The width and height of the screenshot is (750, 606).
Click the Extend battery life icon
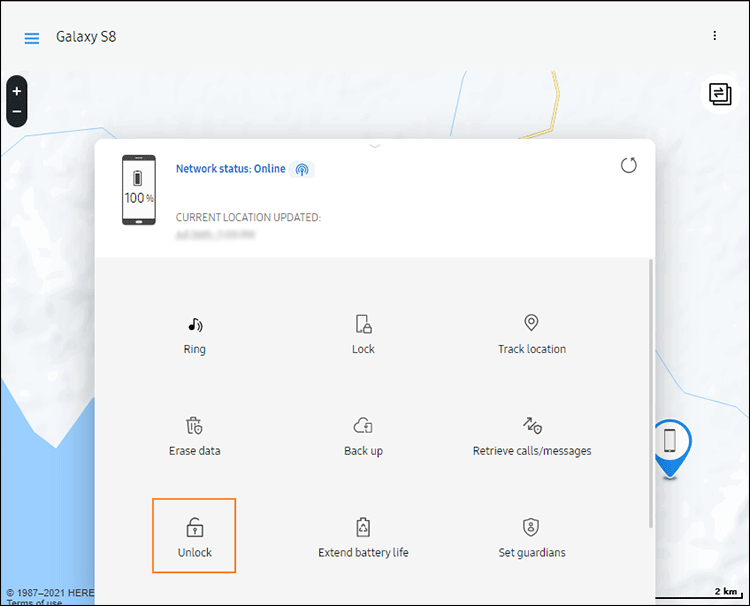(x=363, y=527)
